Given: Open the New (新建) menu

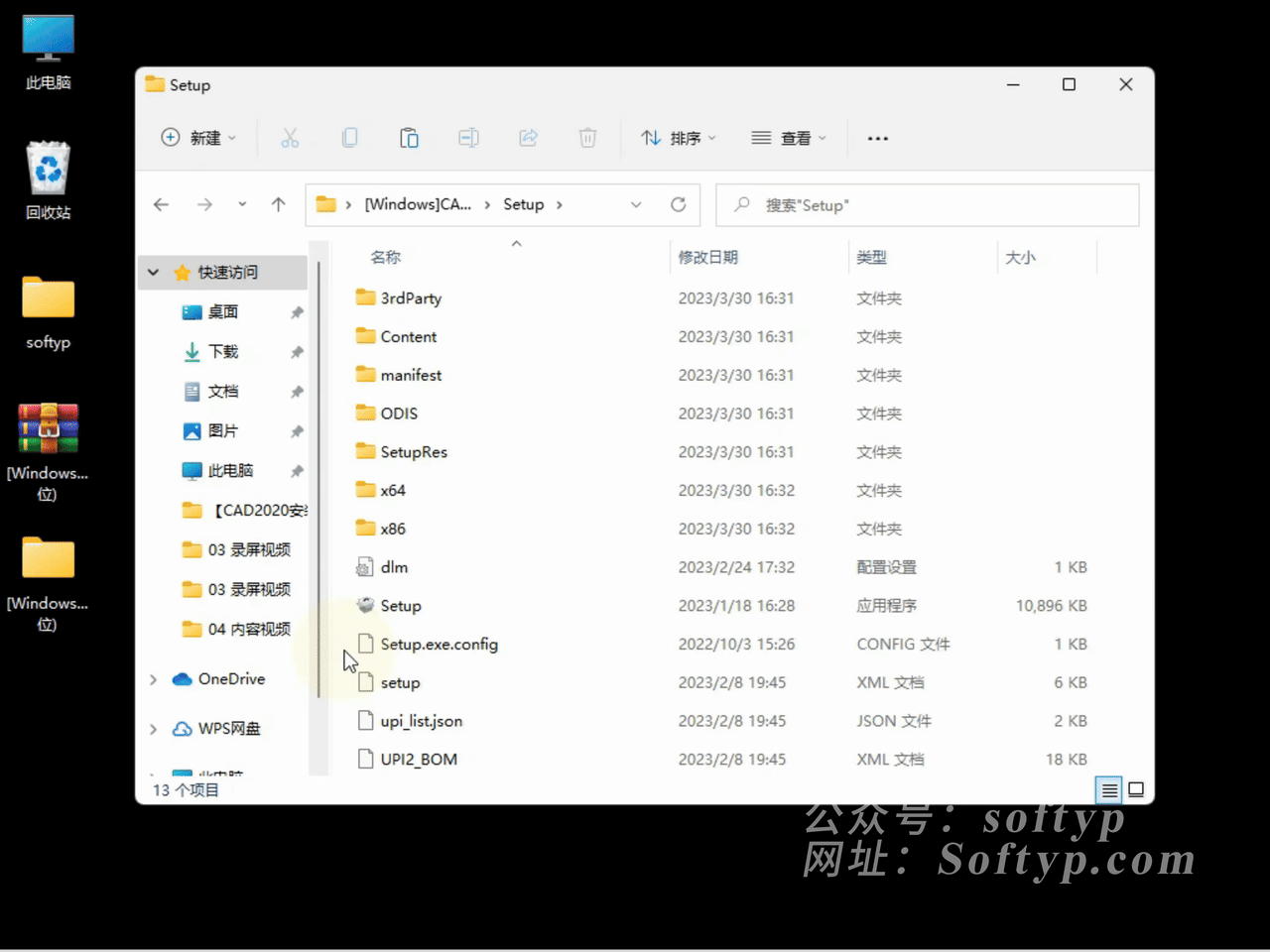Looking at the screenshot, I should click(x=198, y=138).
